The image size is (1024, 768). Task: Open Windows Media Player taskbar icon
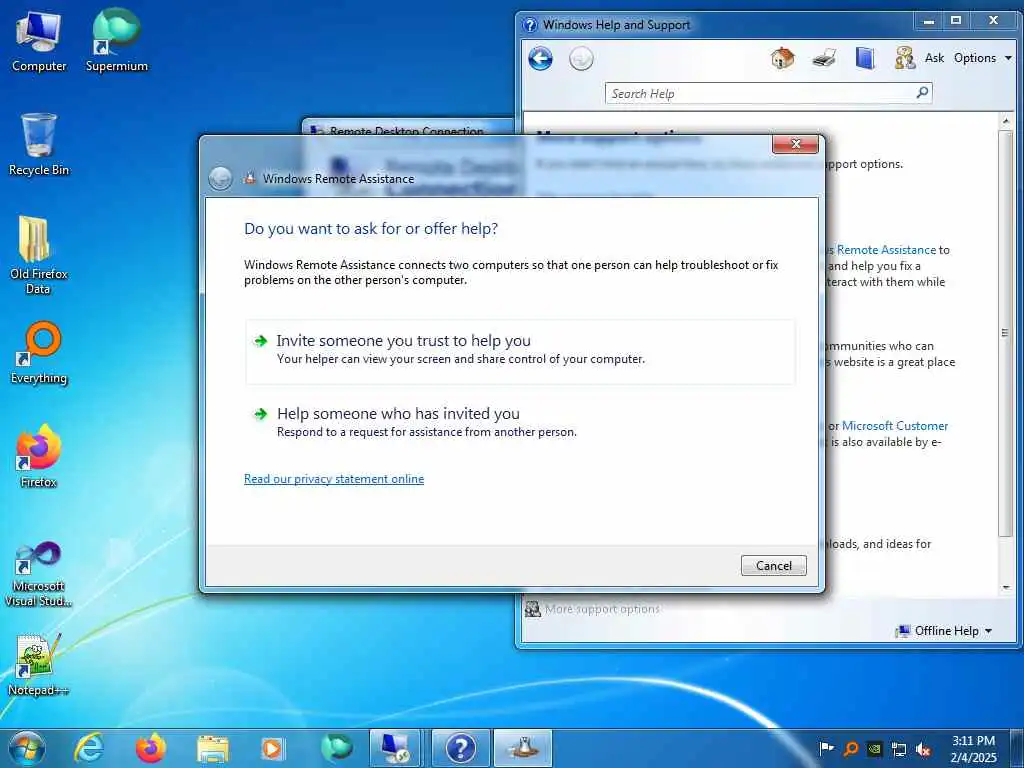pos(272,748)
